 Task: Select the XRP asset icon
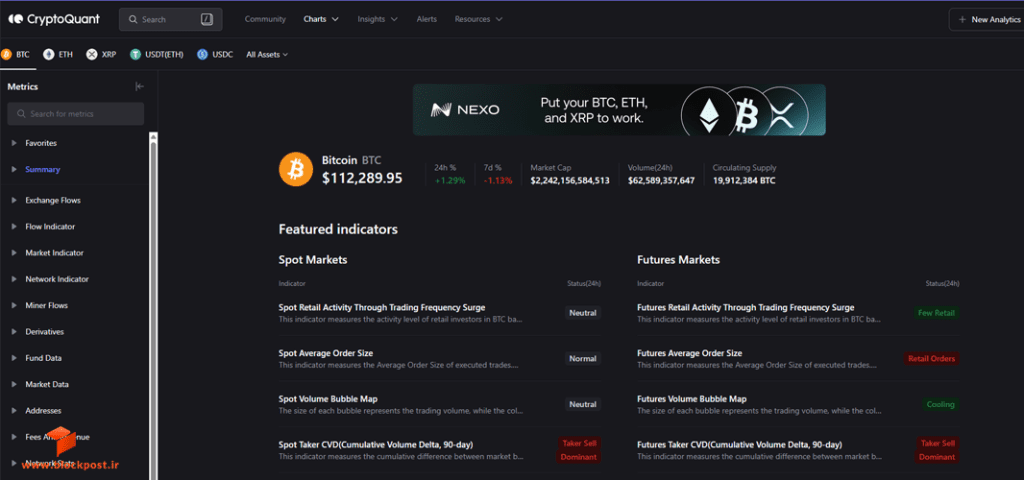(x=91, y=54)
